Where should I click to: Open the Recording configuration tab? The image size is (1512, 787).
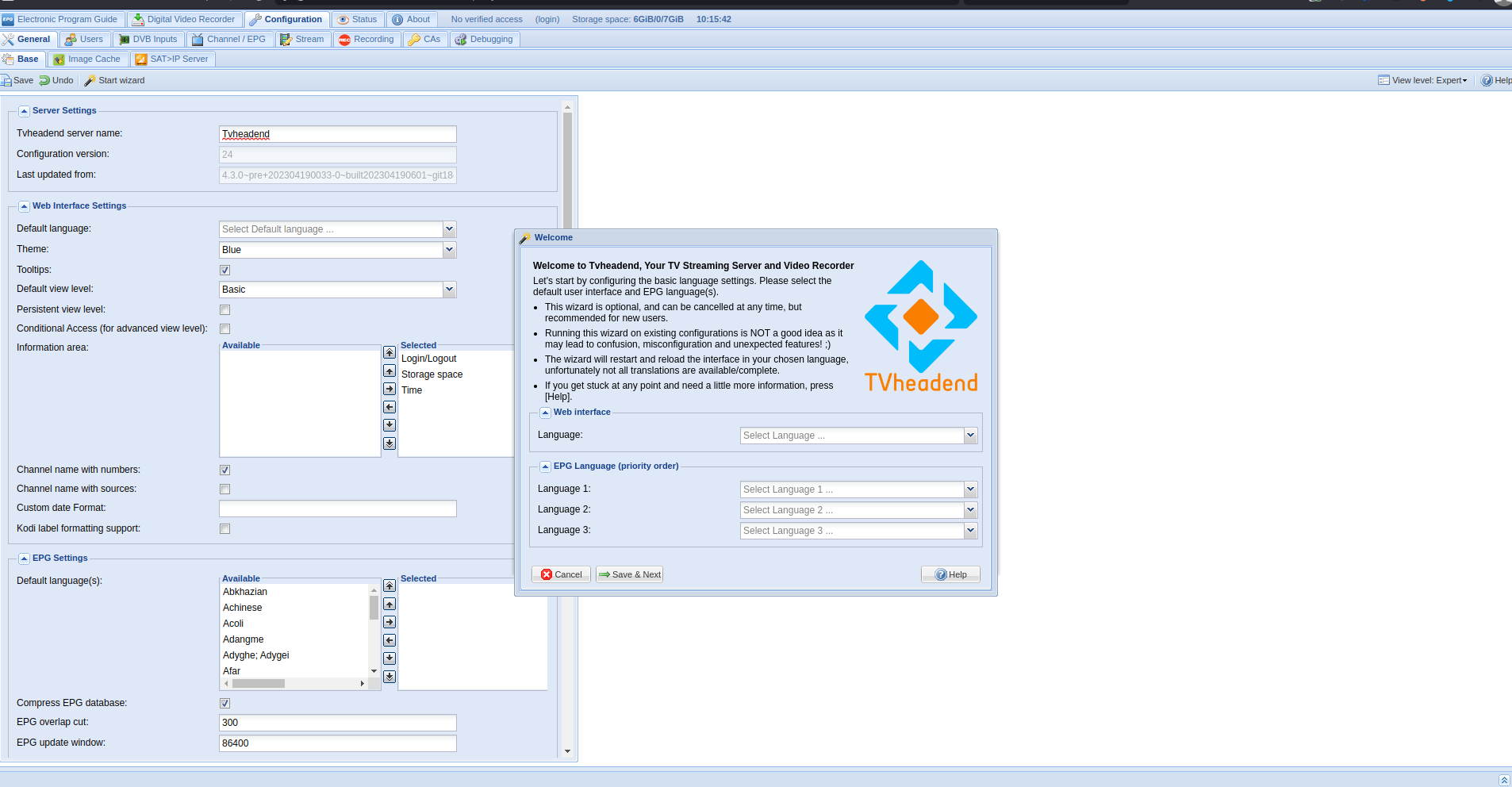point(366,39)
